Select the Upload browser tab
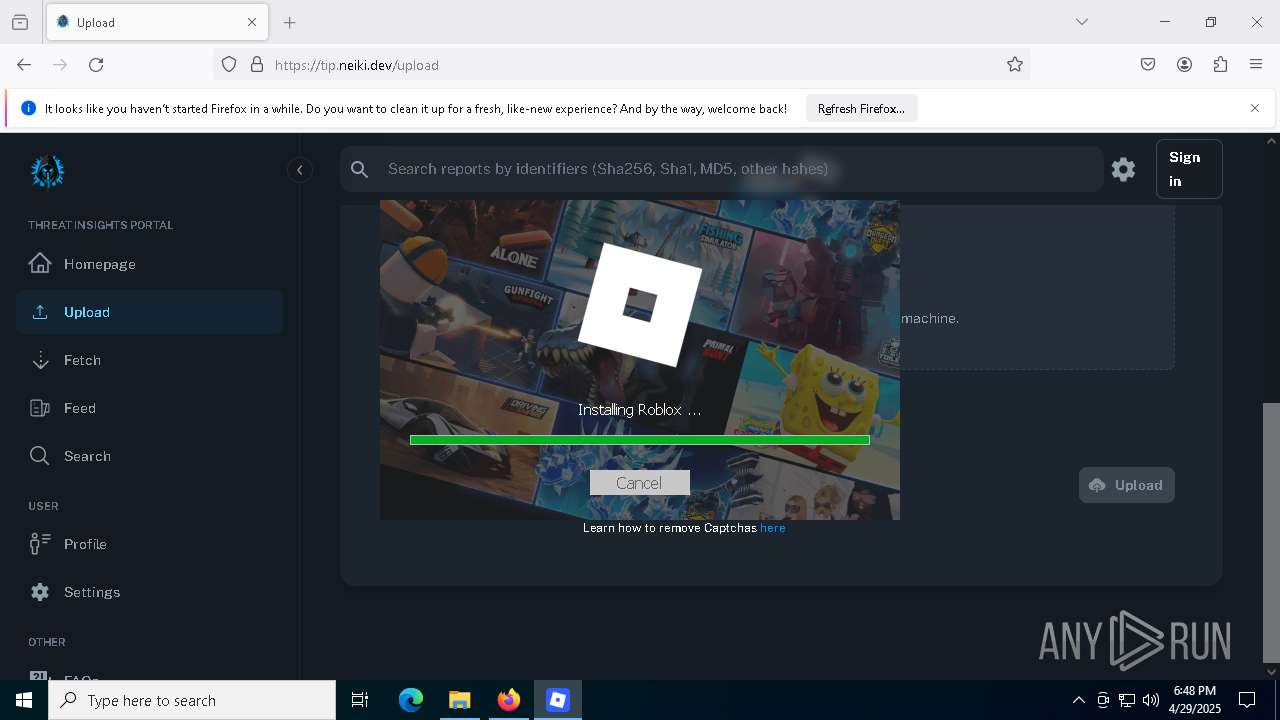 [x=157, y=22]
